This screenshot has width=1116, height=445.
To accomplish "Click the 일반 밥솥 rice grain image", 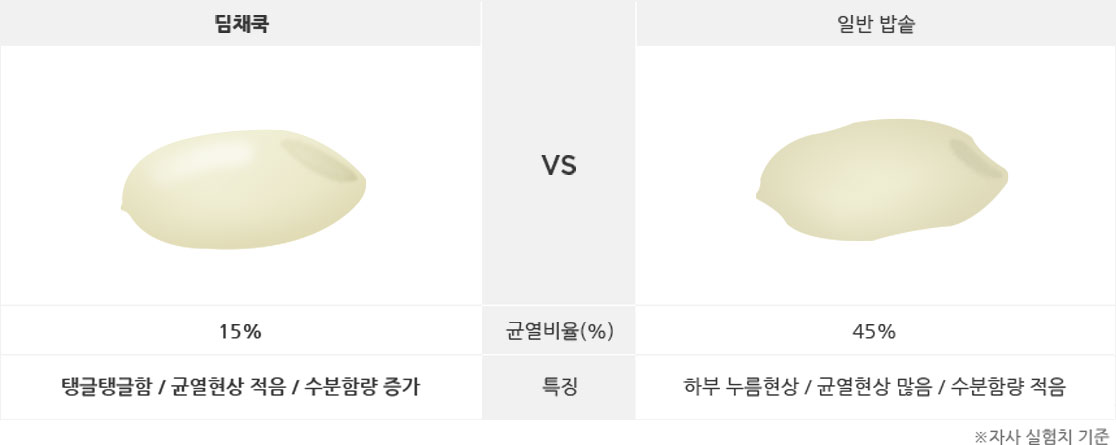I will point(882,180).
